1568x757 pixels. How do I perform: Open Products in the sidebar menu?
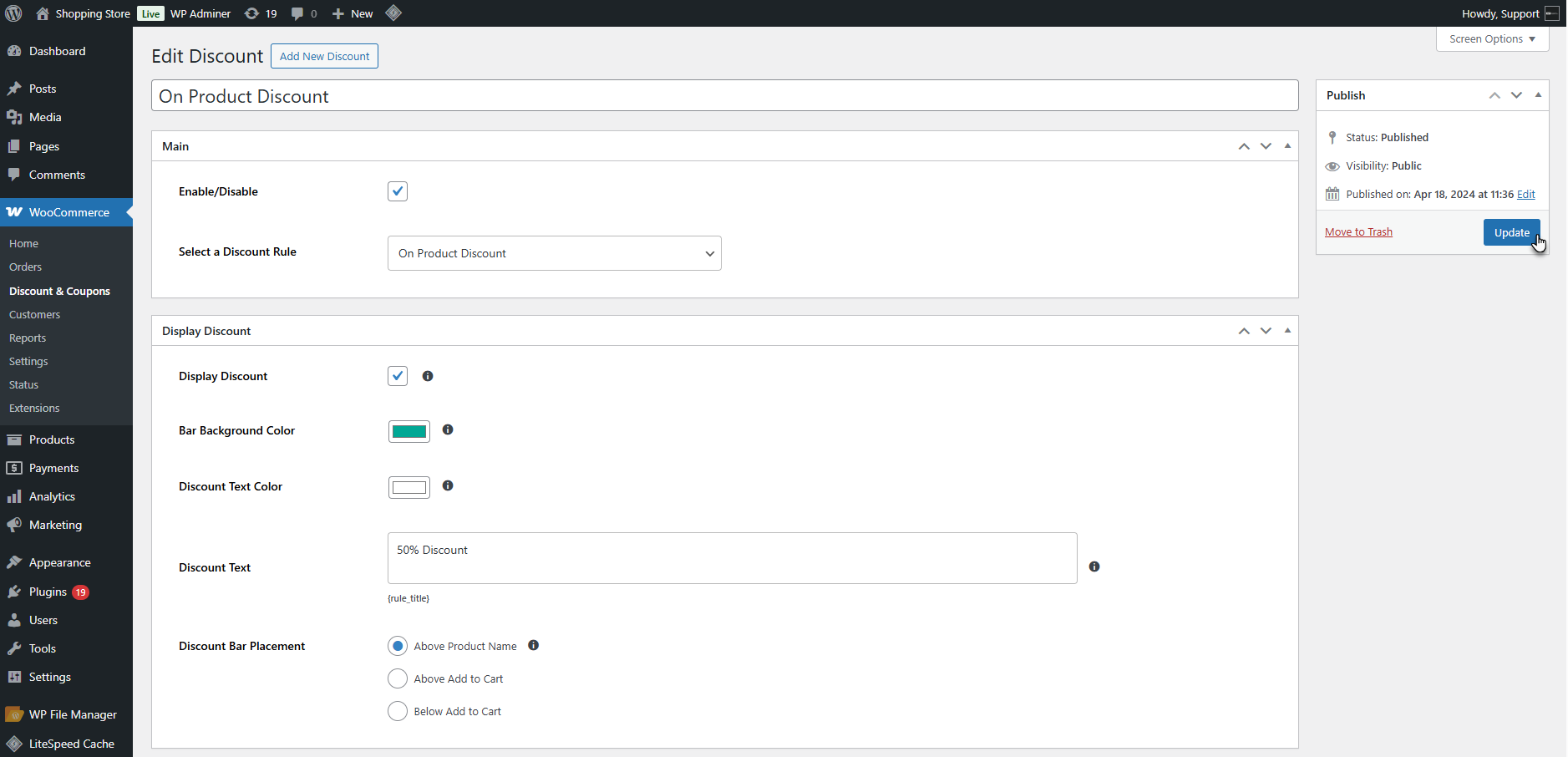coord(52,439)
